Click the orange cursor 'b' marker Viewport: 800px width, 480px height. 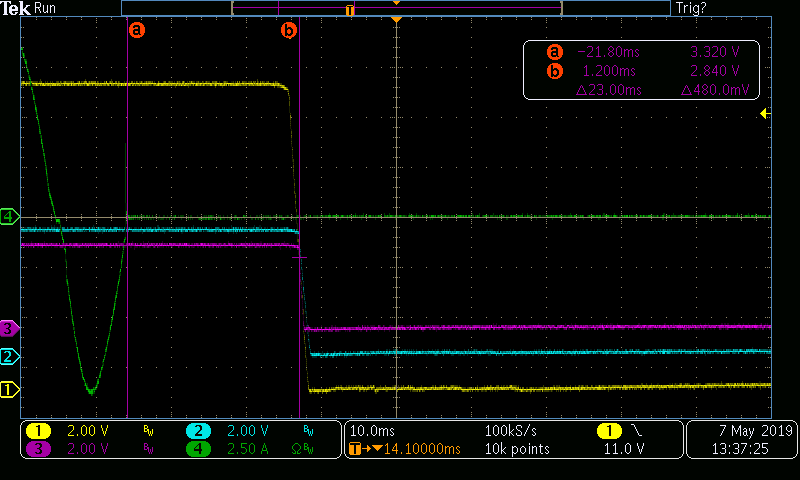[289, 31]
